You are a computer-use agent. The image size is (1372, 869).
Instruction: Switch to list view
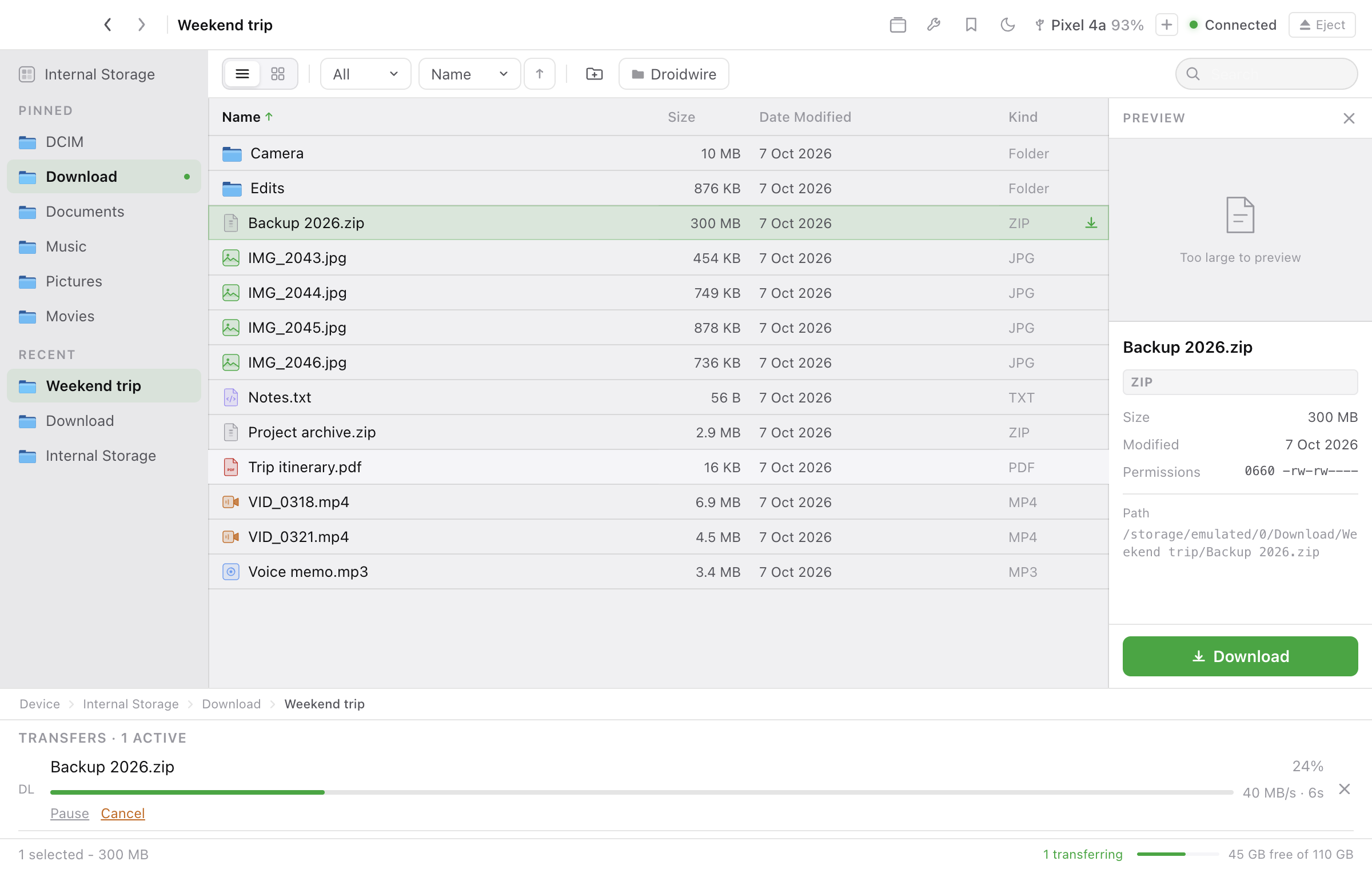pyautogui.click(x=242, y=74)
